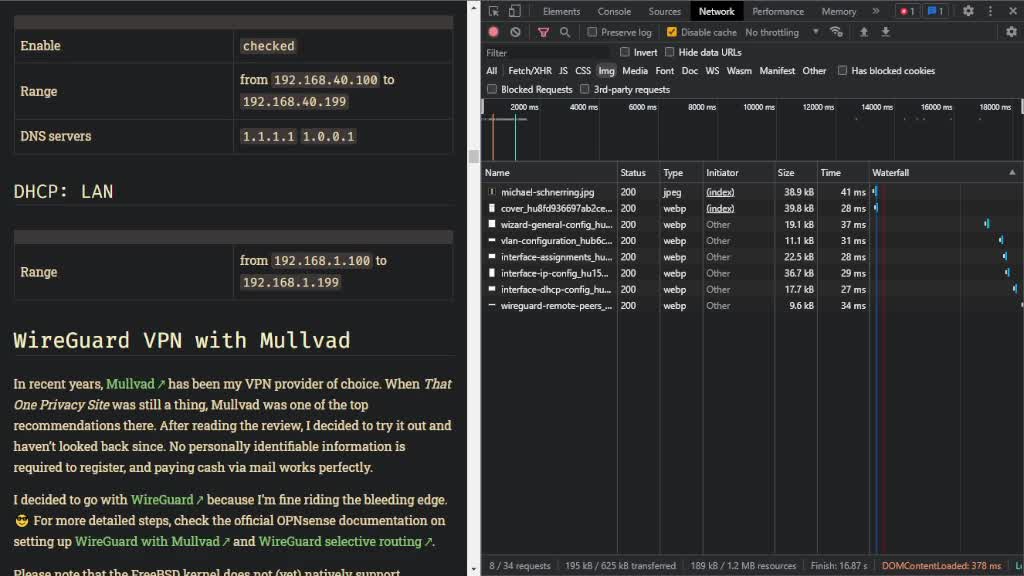The width and height of the screenshot is (1024, 576).
Task: Expand the more tabs chevron
Action: pos(876,11)
